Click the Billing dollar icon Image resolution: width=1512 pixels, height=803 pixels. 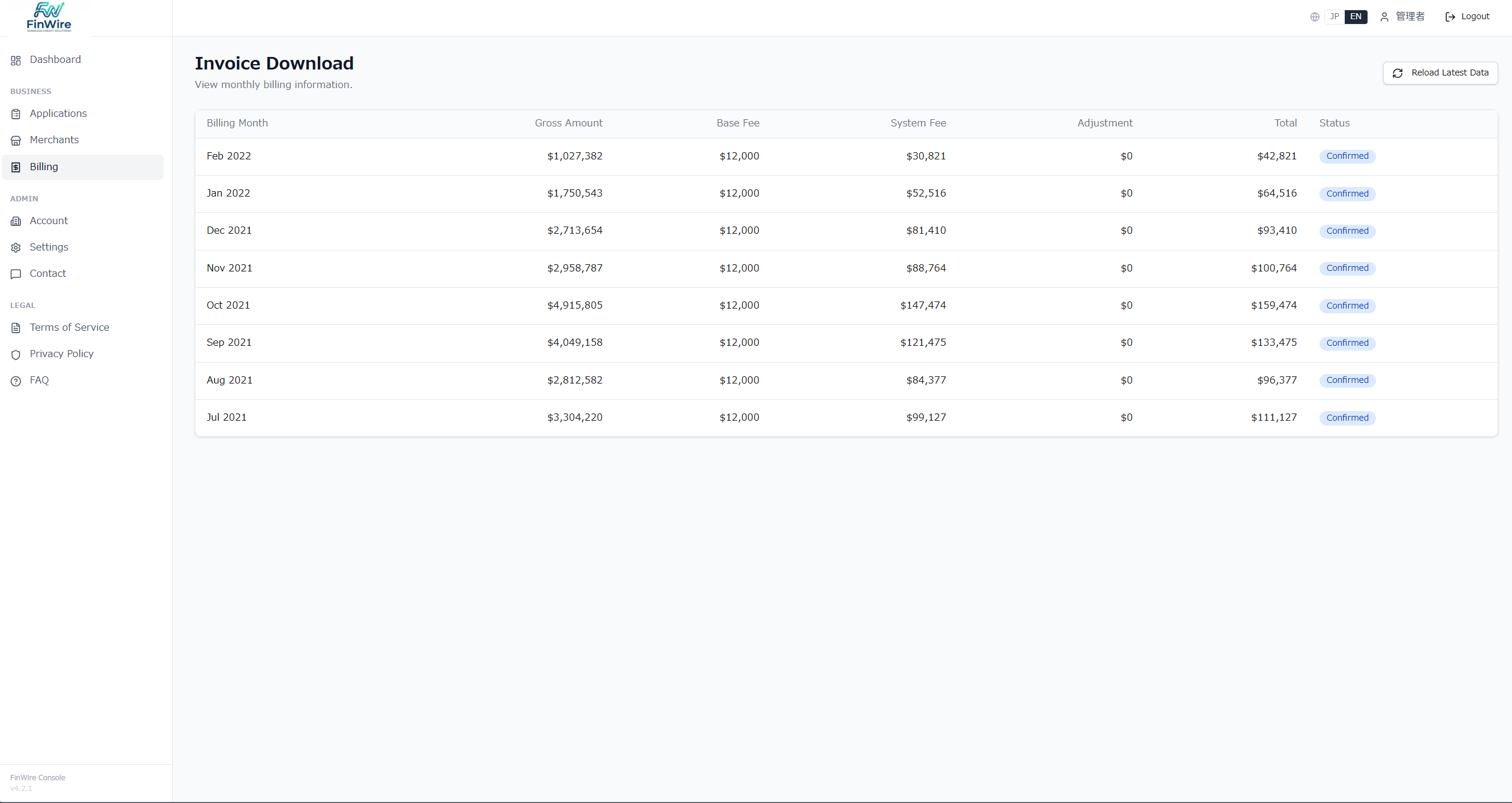(16, 167)
